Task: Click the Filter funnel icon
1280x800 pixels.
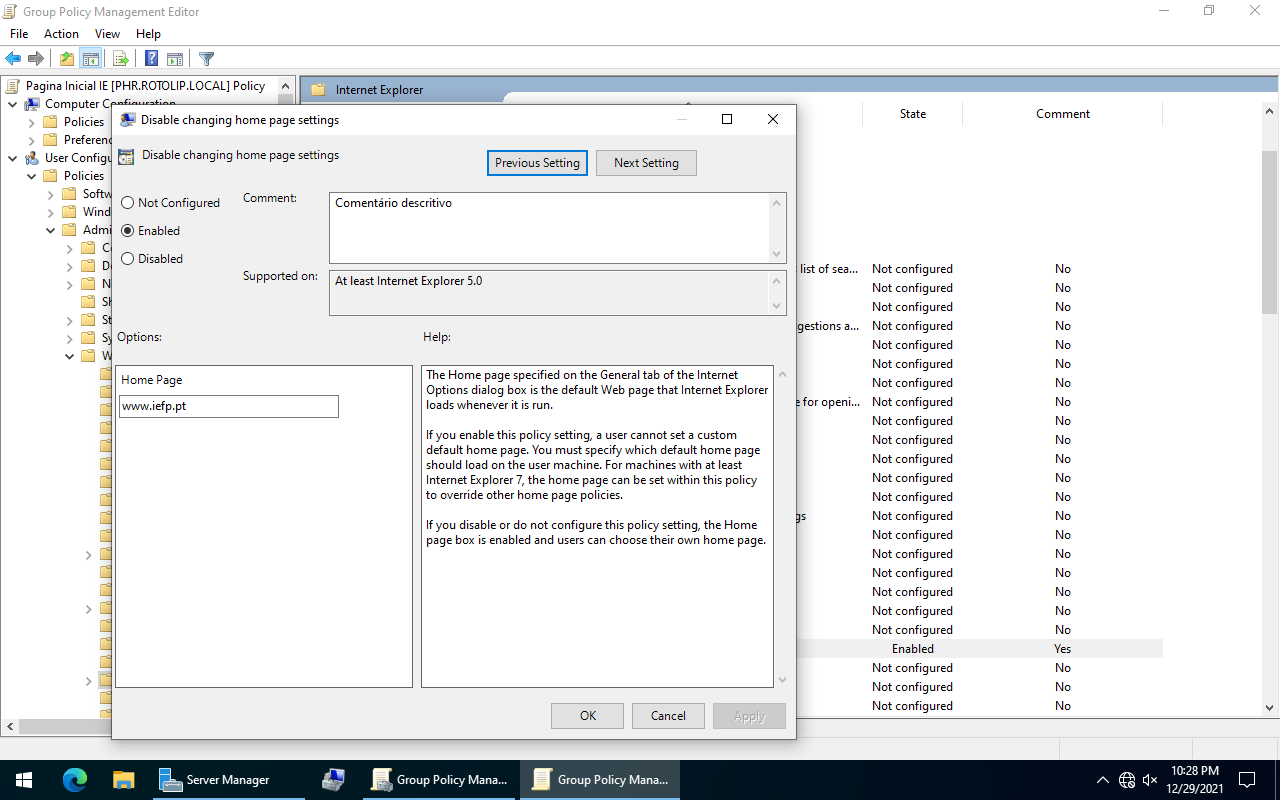Action: coord(206,59)
